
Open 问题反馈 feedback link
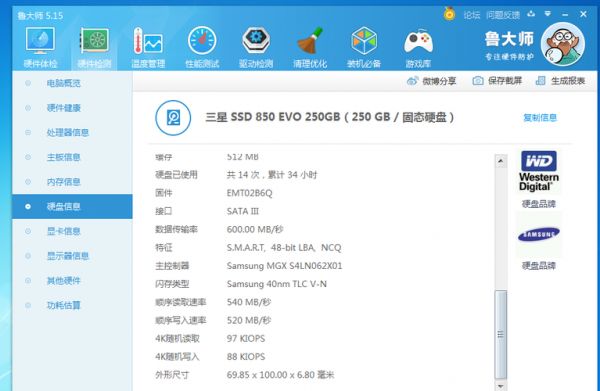coord(503,15)
